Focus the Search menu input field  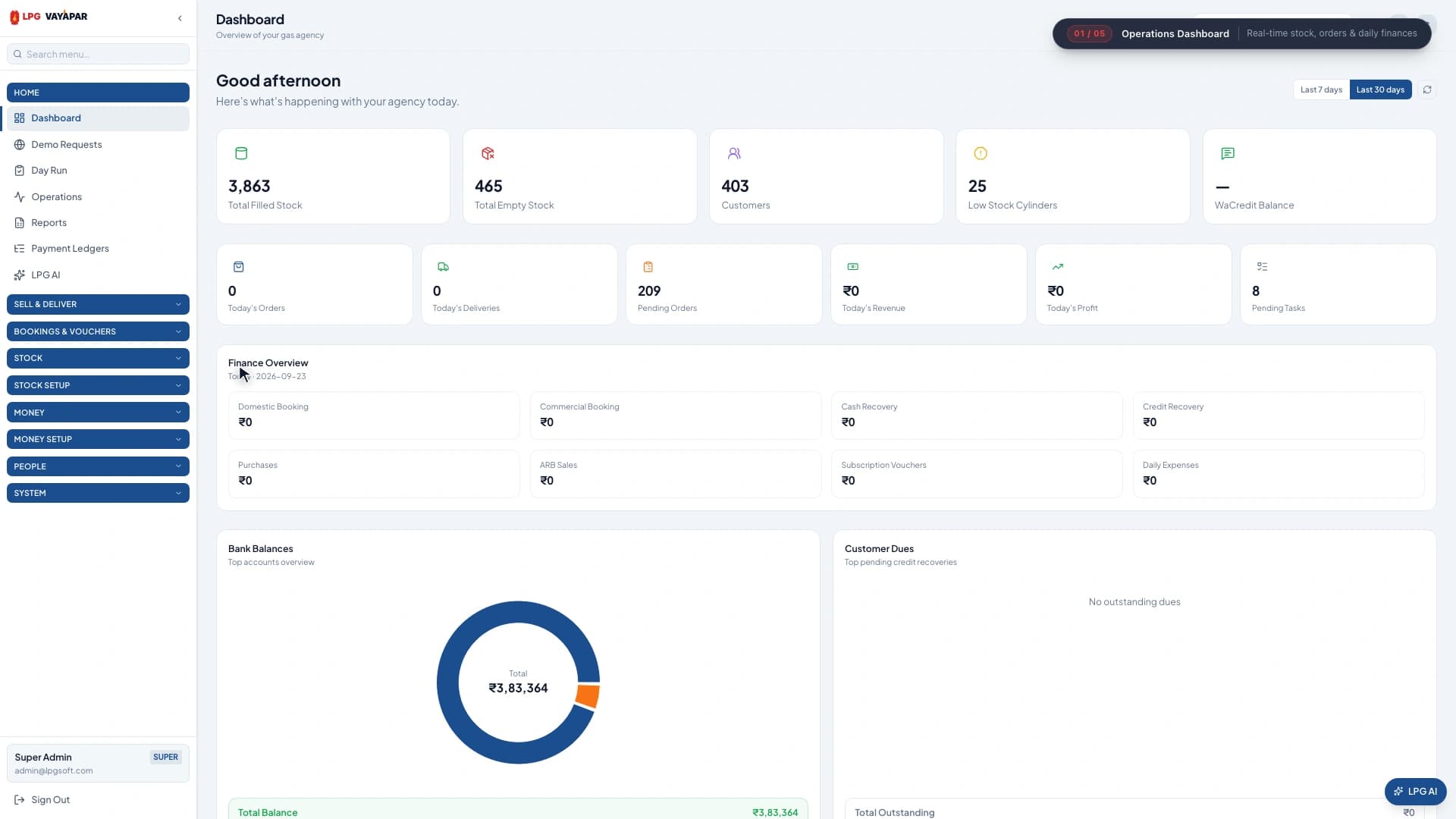coord(98,54)
